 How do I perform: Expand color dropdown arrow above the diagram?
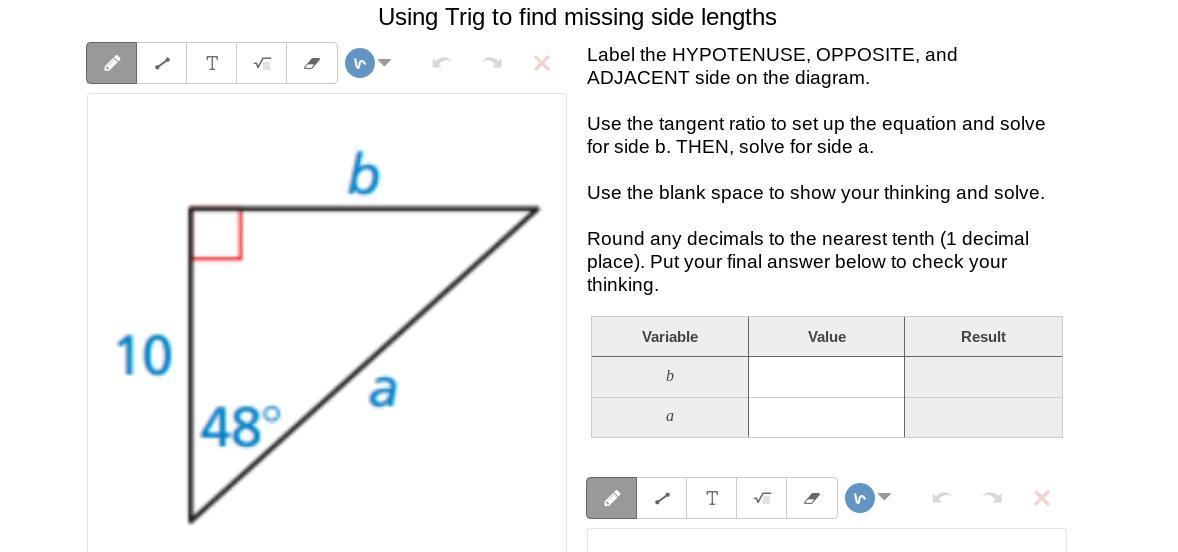tap(385, 63)
